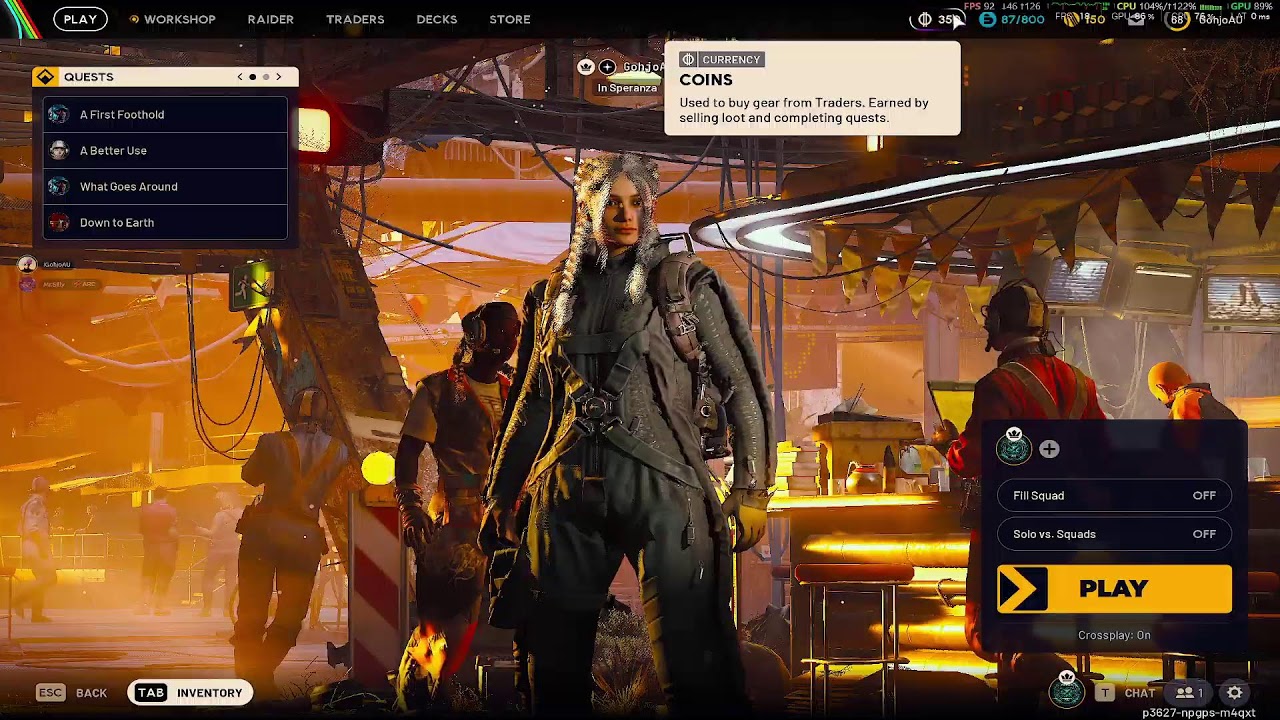Image resolution: width=1280 pixels, height=720 pixels.
Task: Open the chat with the T CHAT button
Action: pyautogui.click(x=1126, y=692)
